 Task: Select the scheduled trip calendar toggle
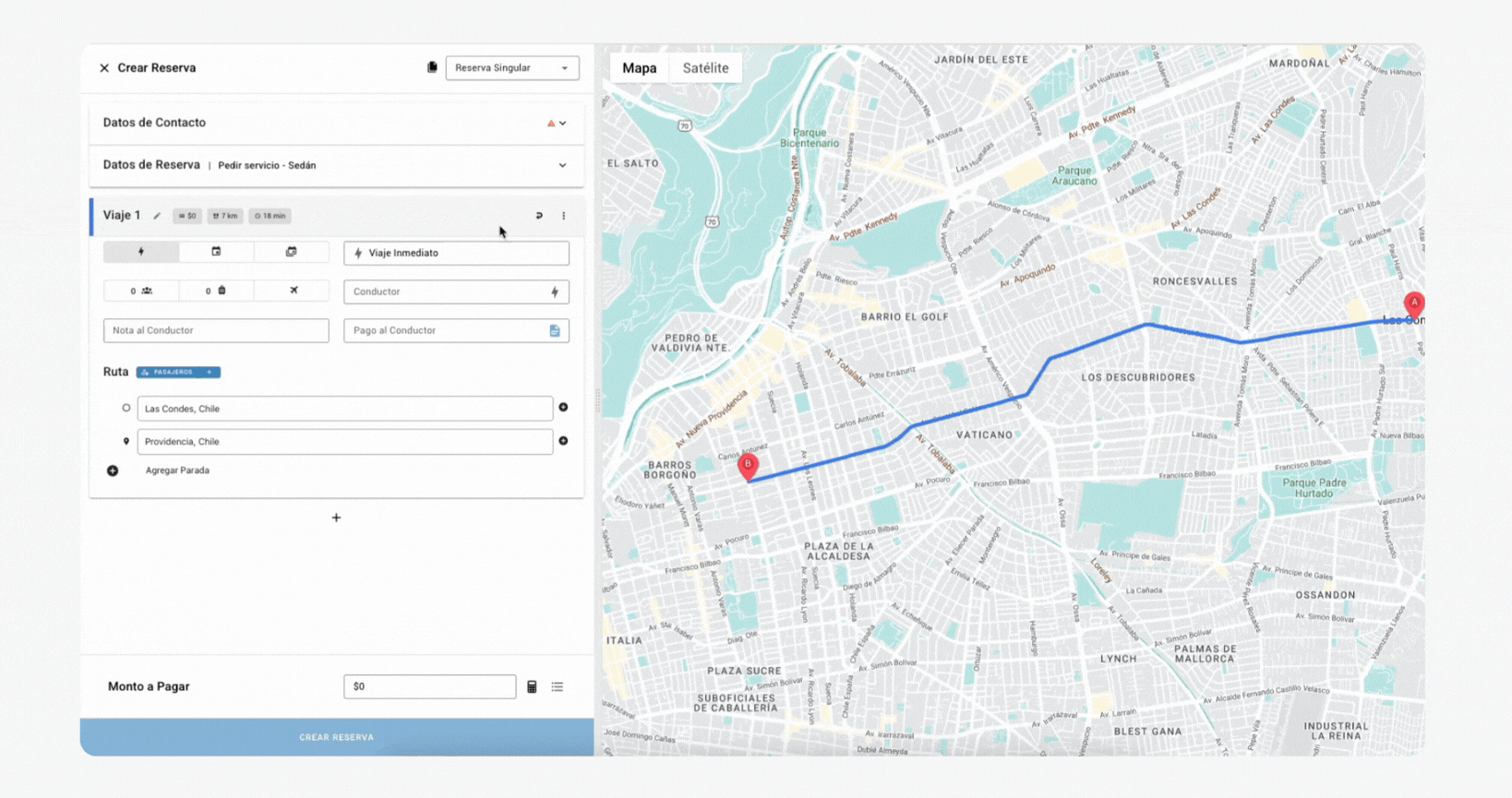point(216,252)
